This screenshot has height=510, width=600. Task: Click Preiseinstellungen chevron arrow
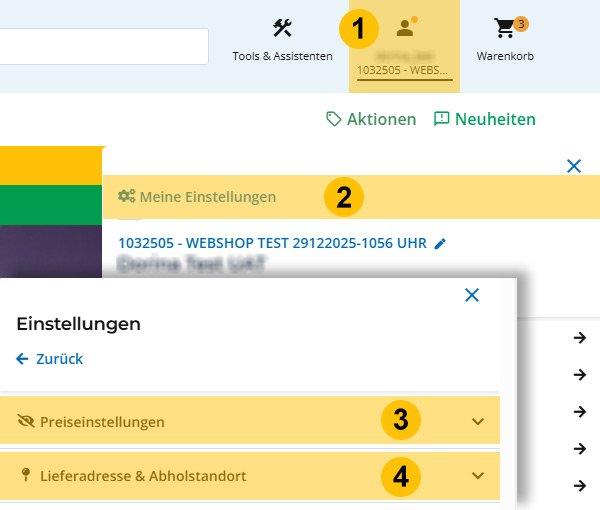(x=478, y=422)
